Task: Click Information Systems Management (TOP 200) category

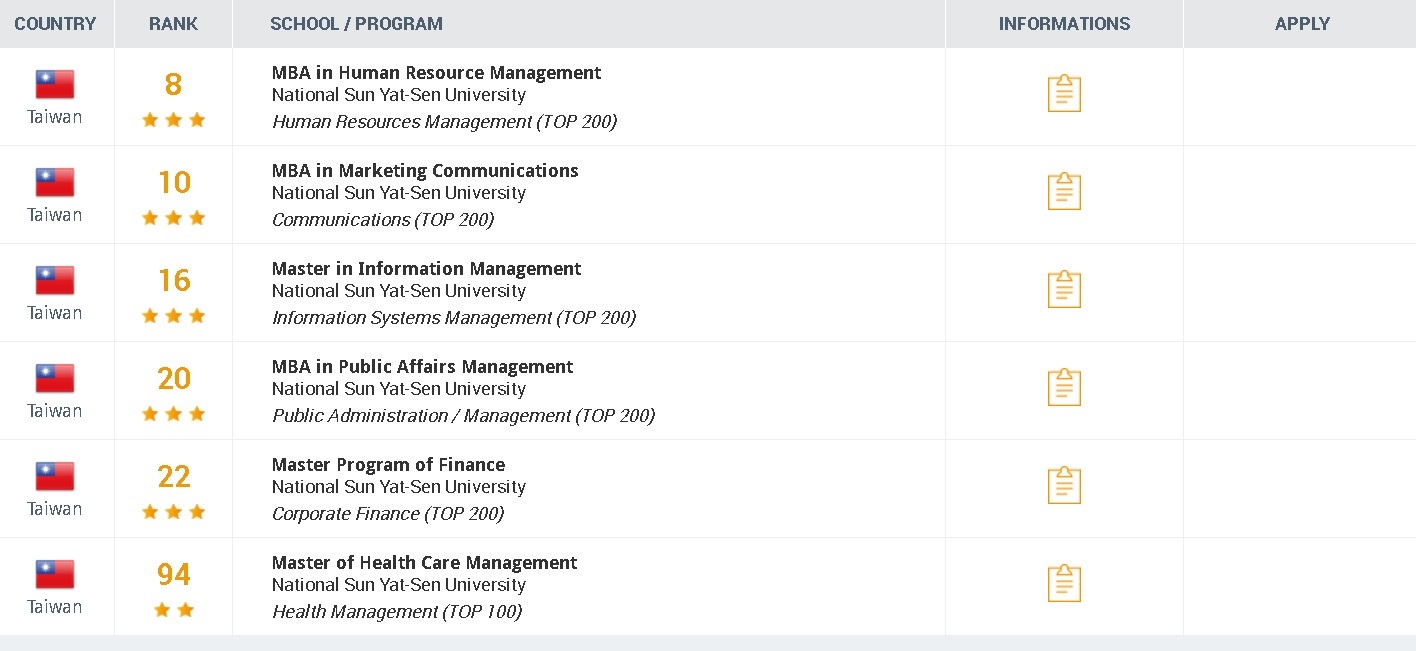Action: point(454,318)
